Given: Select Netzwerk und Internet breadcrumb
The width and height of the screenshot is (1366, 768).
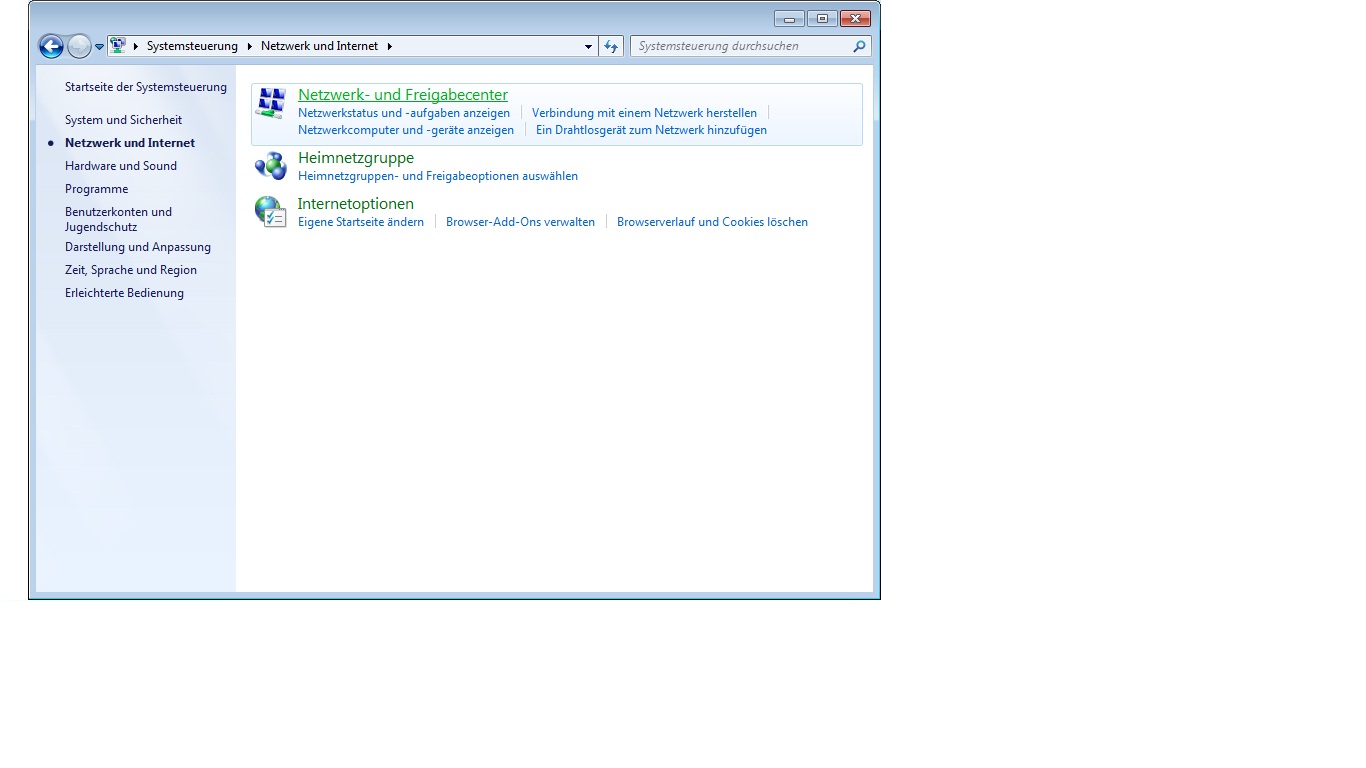Looking at the screenshot, I should point(319,46).
